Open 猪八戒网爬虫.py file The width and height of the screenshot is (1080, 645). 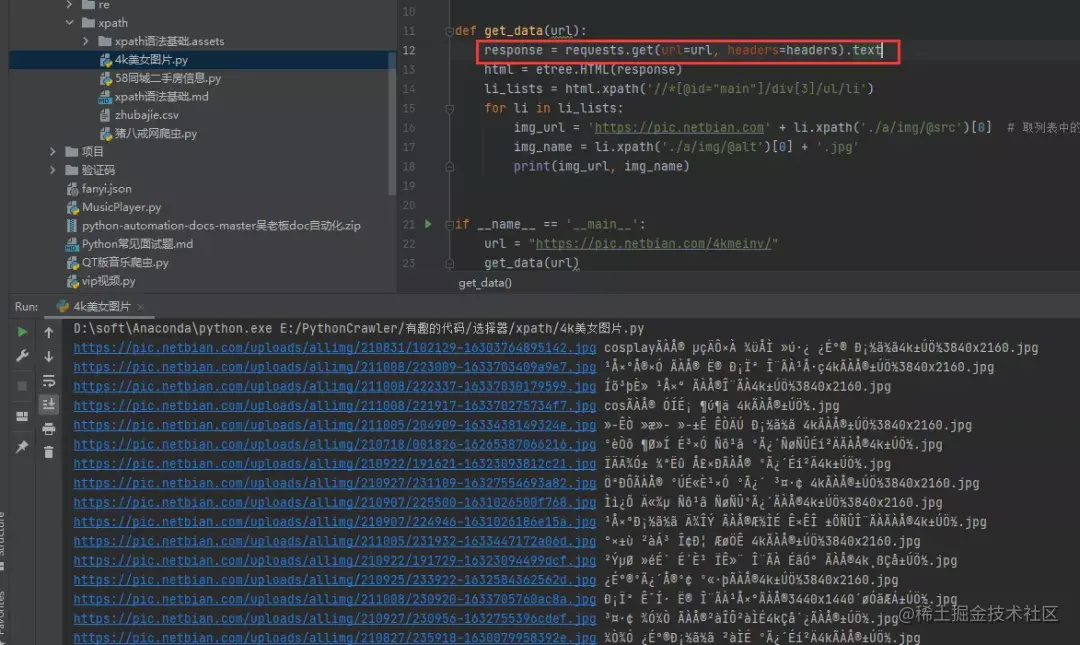[x=156, y=134]
